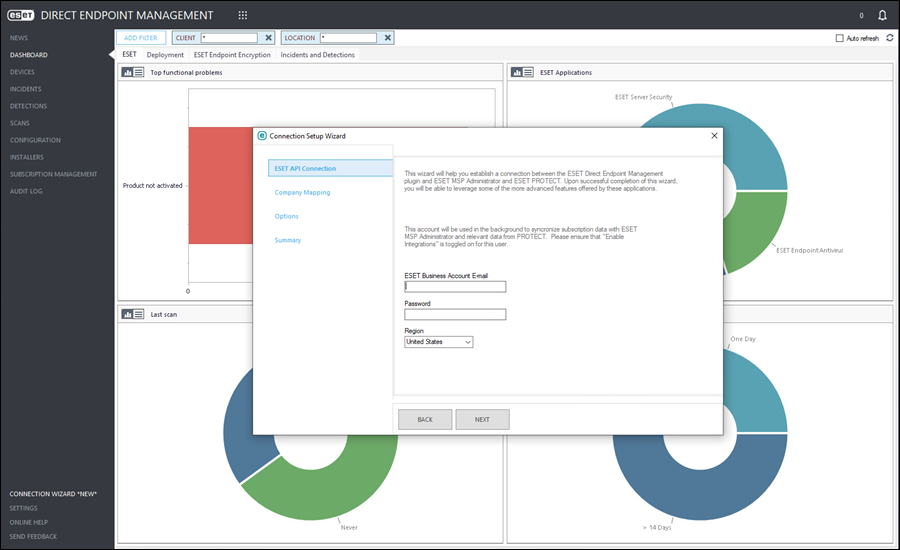This screenshot has height=550, width=900.
Task: Go to News in the sidebar
Action: click(18, 38)
